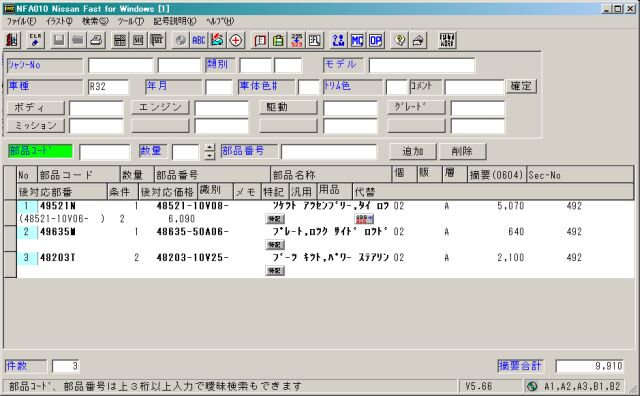Click part number 48203-10V25-
Image resolution: width=640 pixels, height=396 pixels.
[x=193, y=258]
